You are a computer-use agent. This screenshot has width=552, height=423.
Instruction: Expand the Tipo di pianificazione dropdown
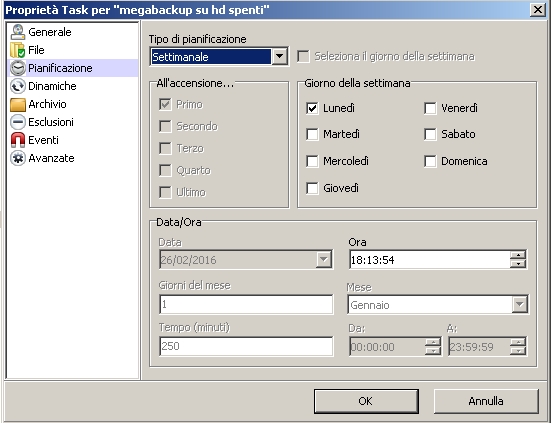point(280,56)
